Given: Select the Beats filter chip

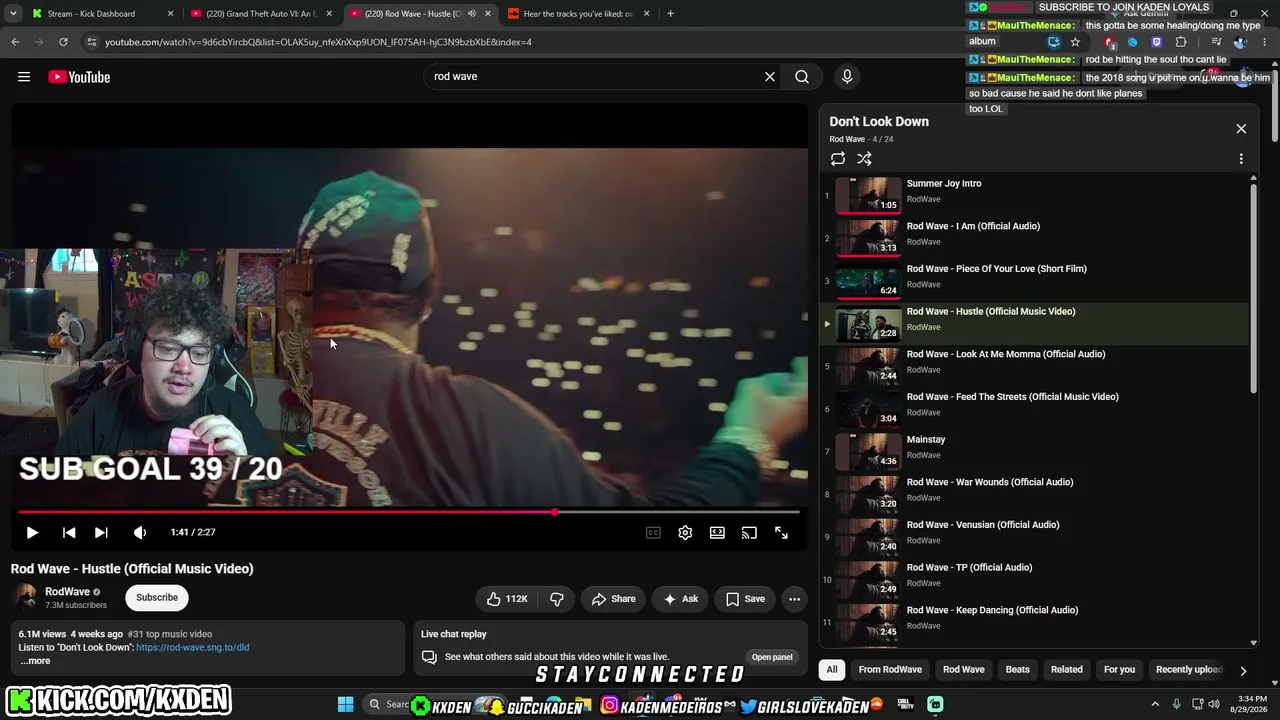Looking at the screenshot, I should coord(1017,670).
